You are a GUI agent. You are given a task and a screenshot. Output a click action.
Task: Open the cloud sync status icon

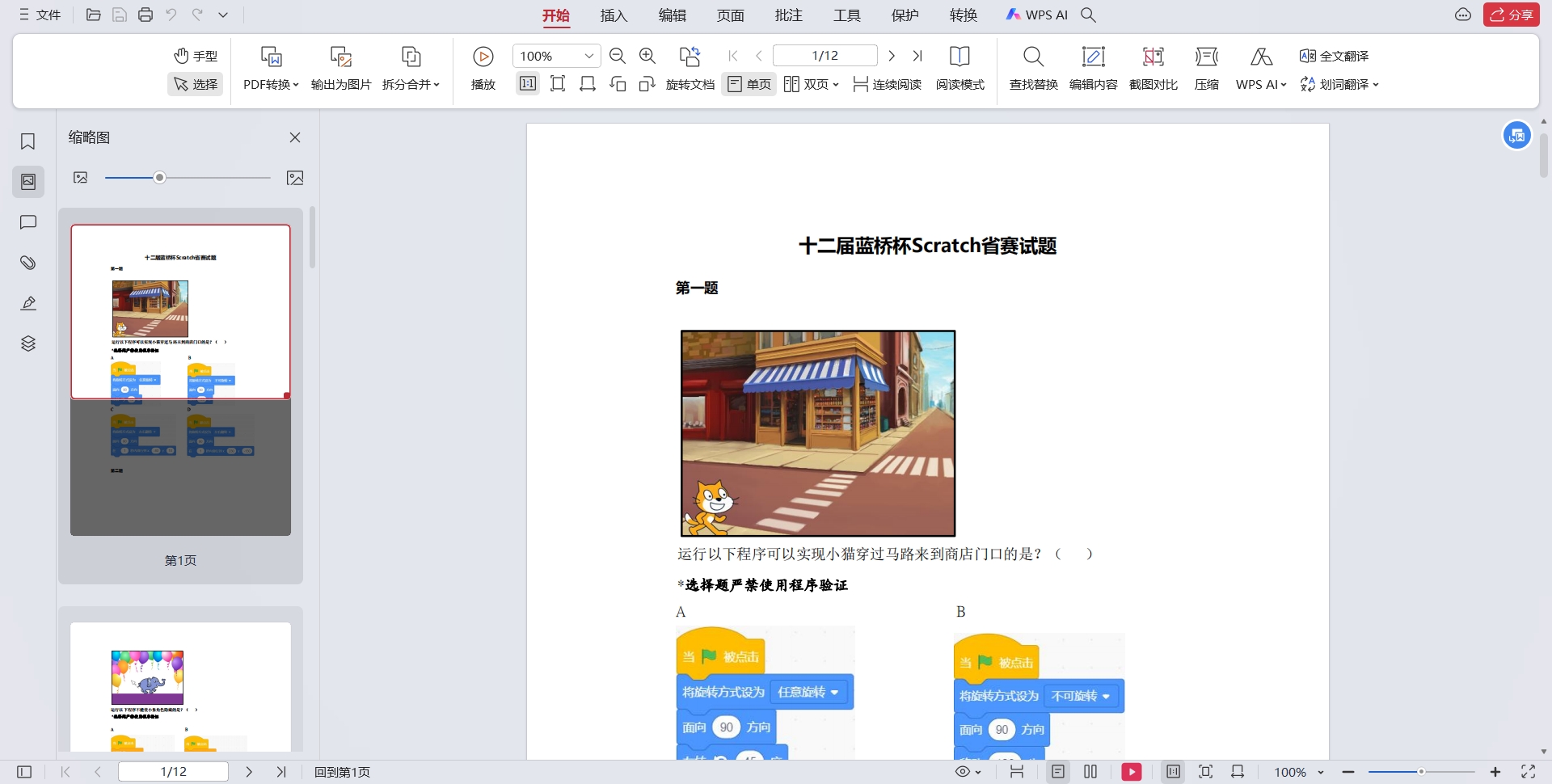point(1463,15)
